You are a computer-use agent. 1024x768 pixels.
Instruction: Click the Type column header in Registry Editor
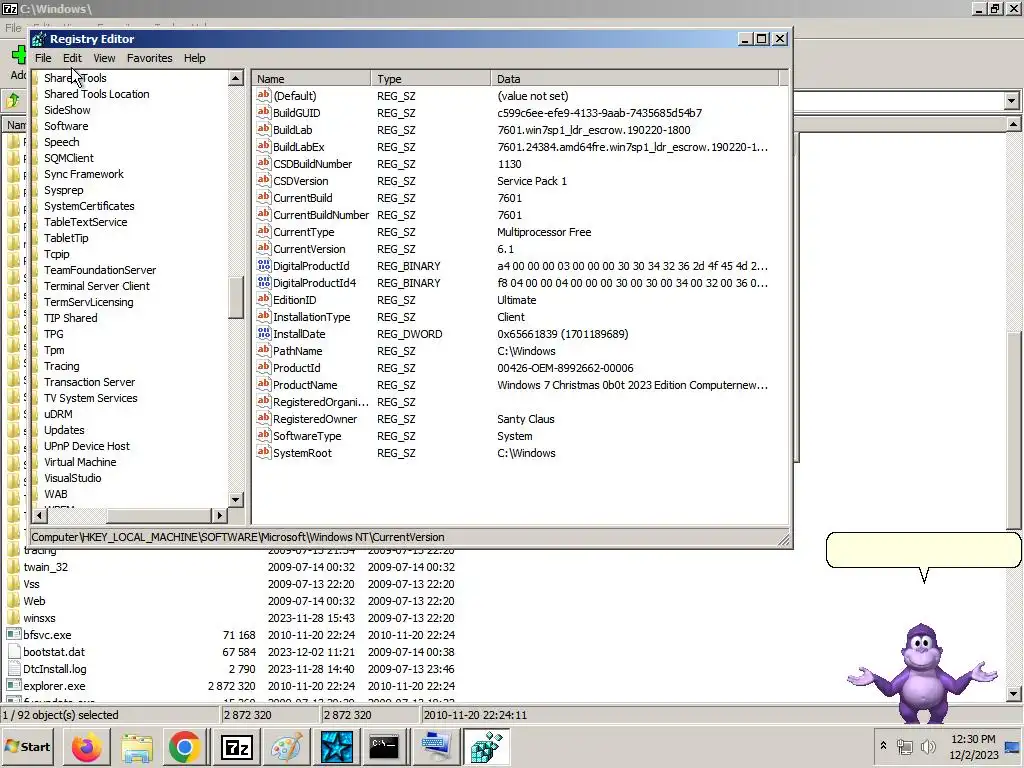431,79
